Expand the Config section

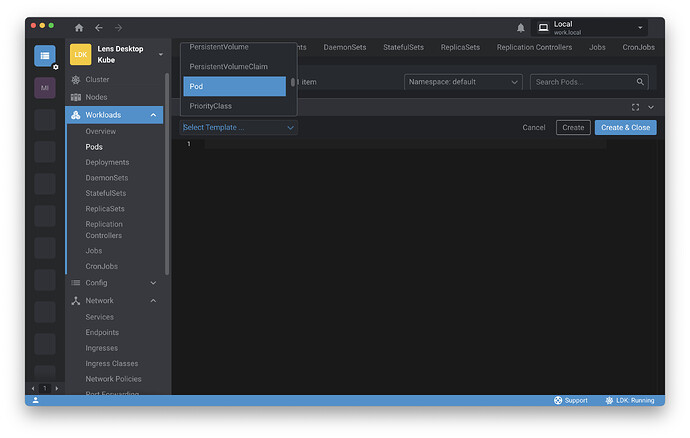153,283
